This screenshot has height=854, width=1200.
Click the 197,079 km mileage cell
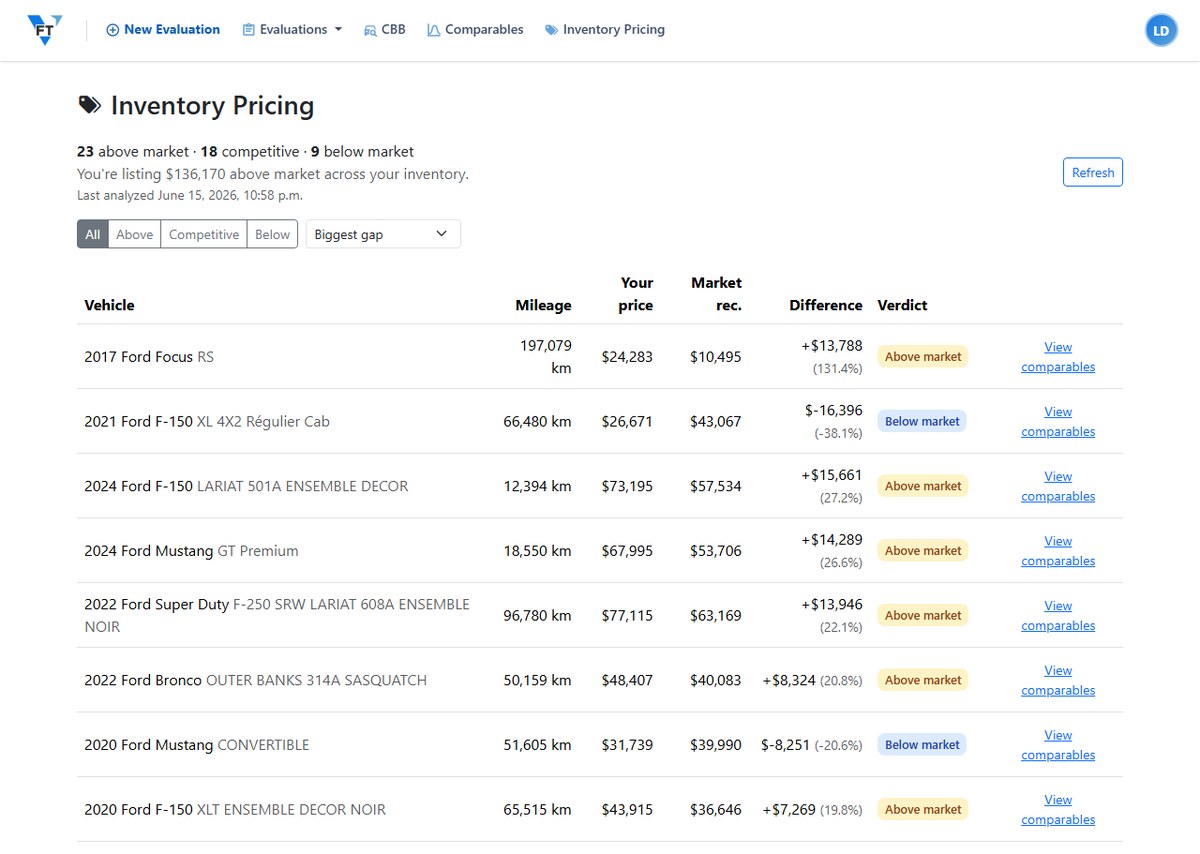tap(546, 357)
